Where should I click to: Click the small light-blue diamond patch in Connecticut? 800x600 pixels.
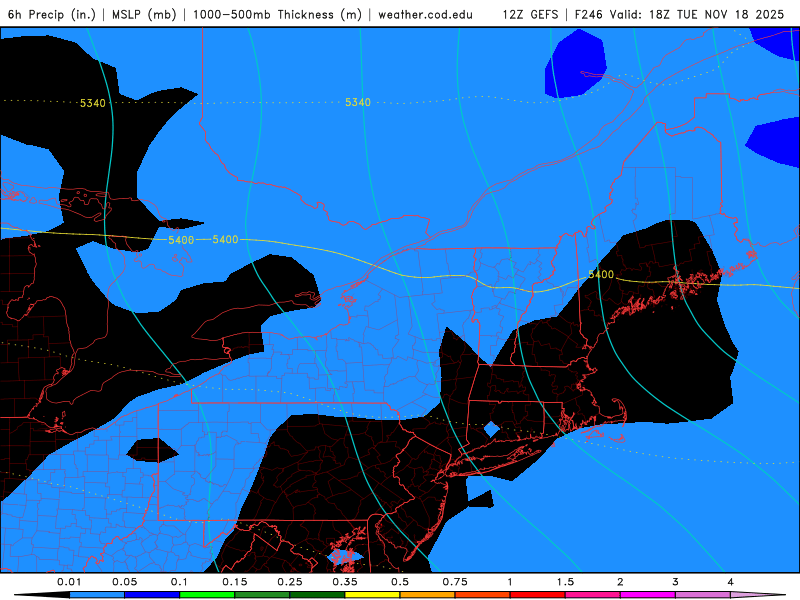(x=492, y=430)
